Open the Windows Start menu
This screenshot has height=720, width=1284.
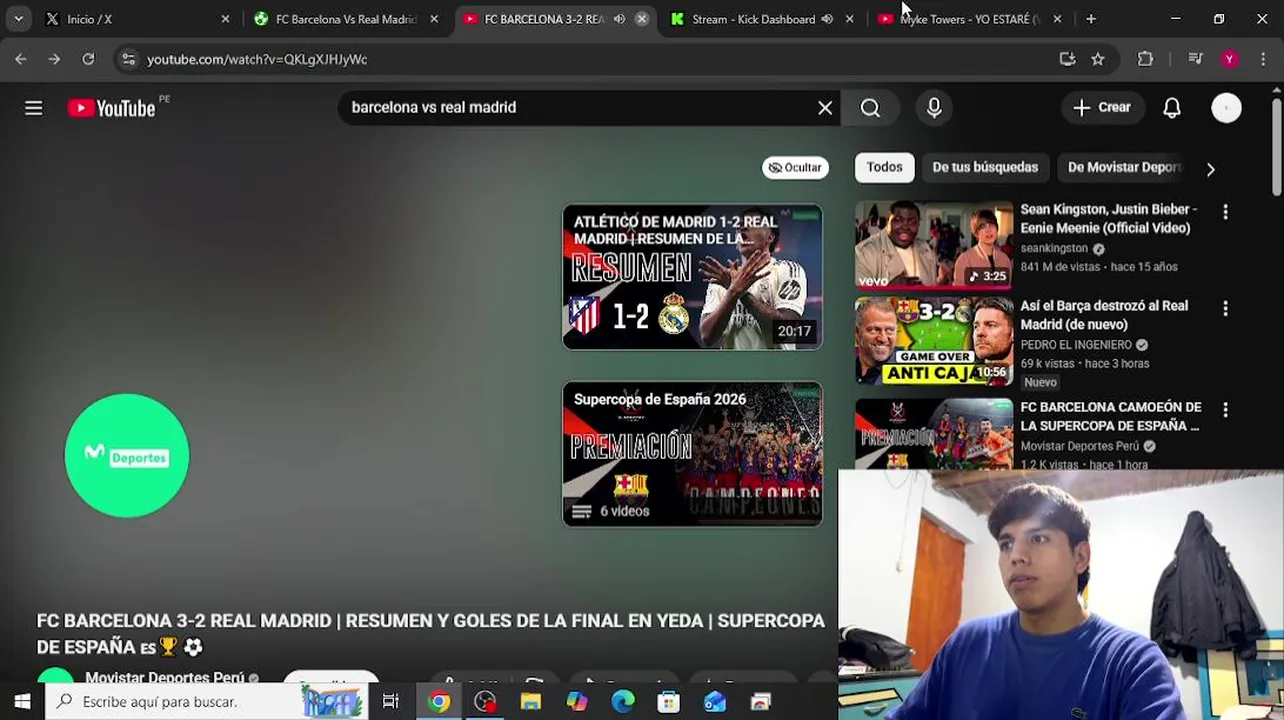point(22,702)
